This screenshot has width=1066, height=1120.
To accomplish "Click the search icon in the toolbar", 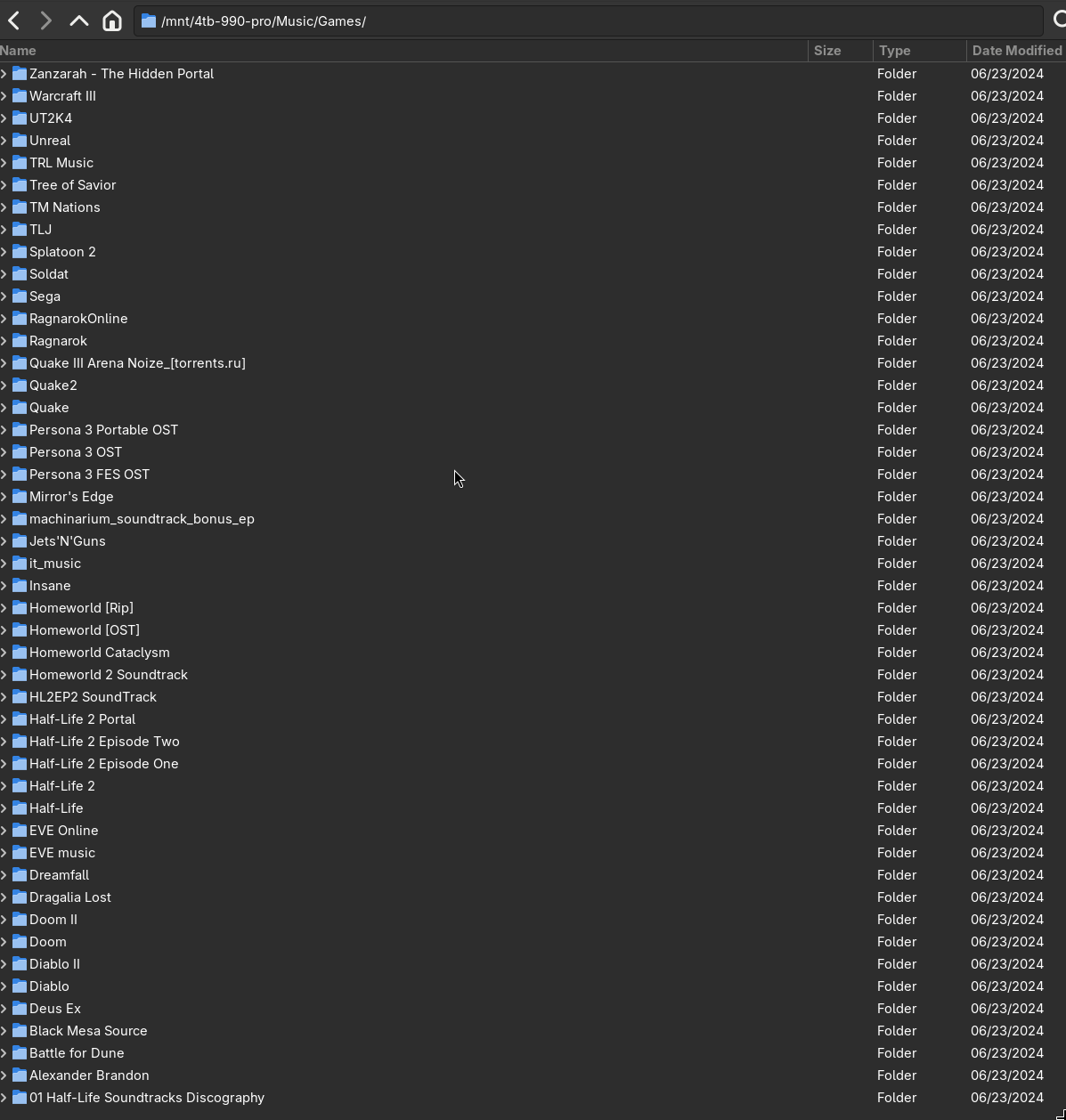I will [x=1059, y=20].
